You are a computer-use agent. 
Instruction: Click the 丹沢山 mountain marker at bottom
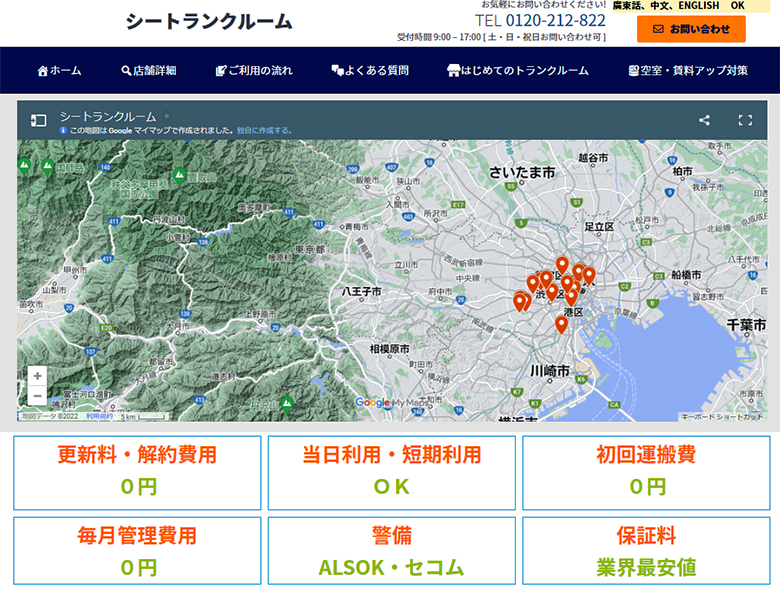(286, 404)
